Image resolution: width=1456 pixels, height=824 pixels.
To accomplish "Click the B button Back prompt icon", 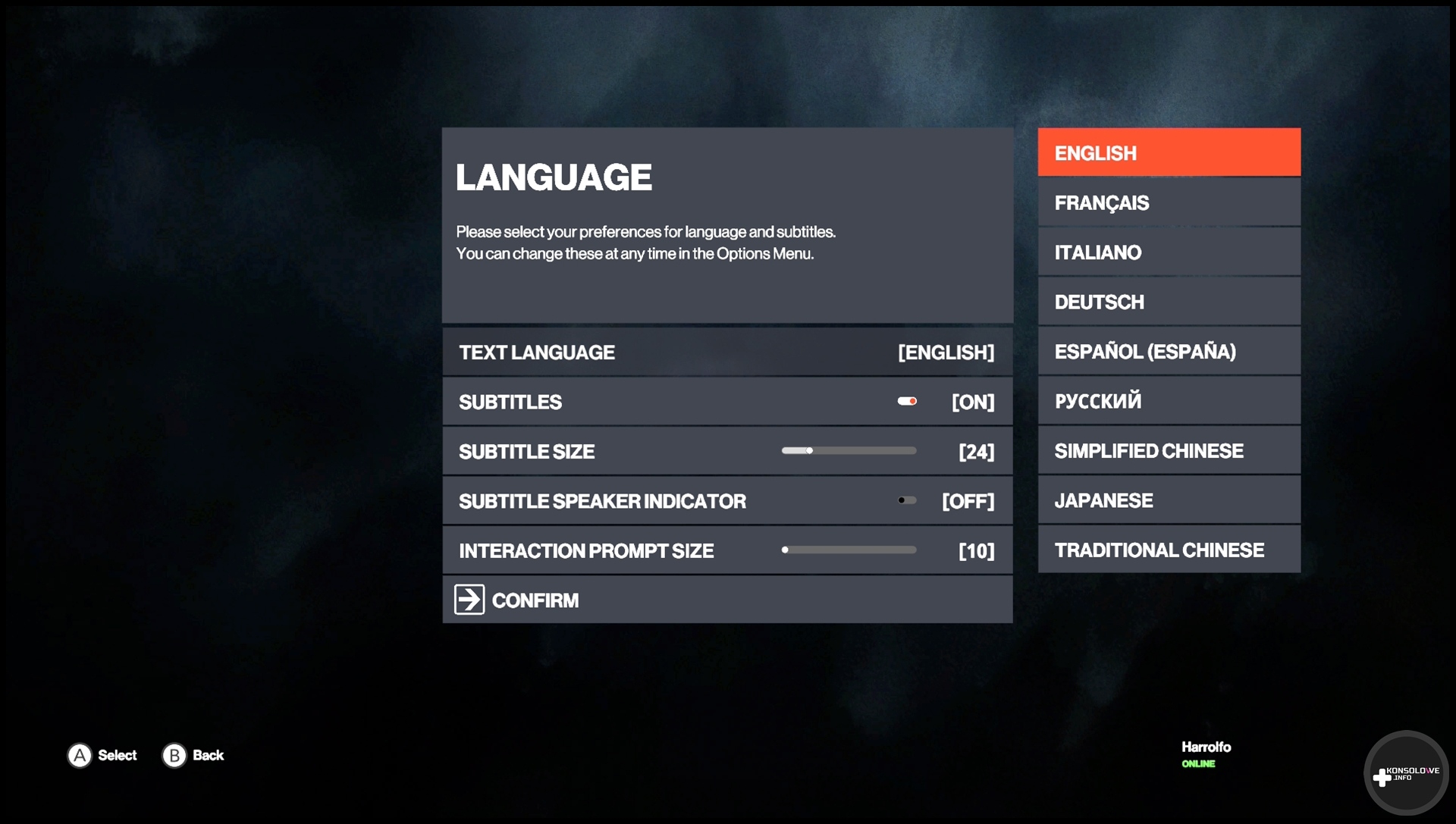I will coord(174,755).
